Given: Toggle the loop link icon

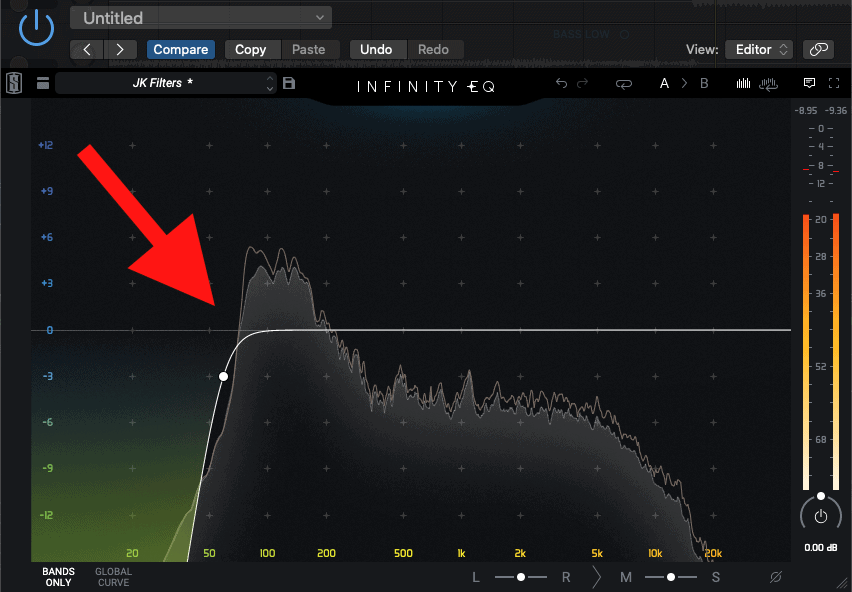Looking at the screenshot, I should (x=624, y=84).
